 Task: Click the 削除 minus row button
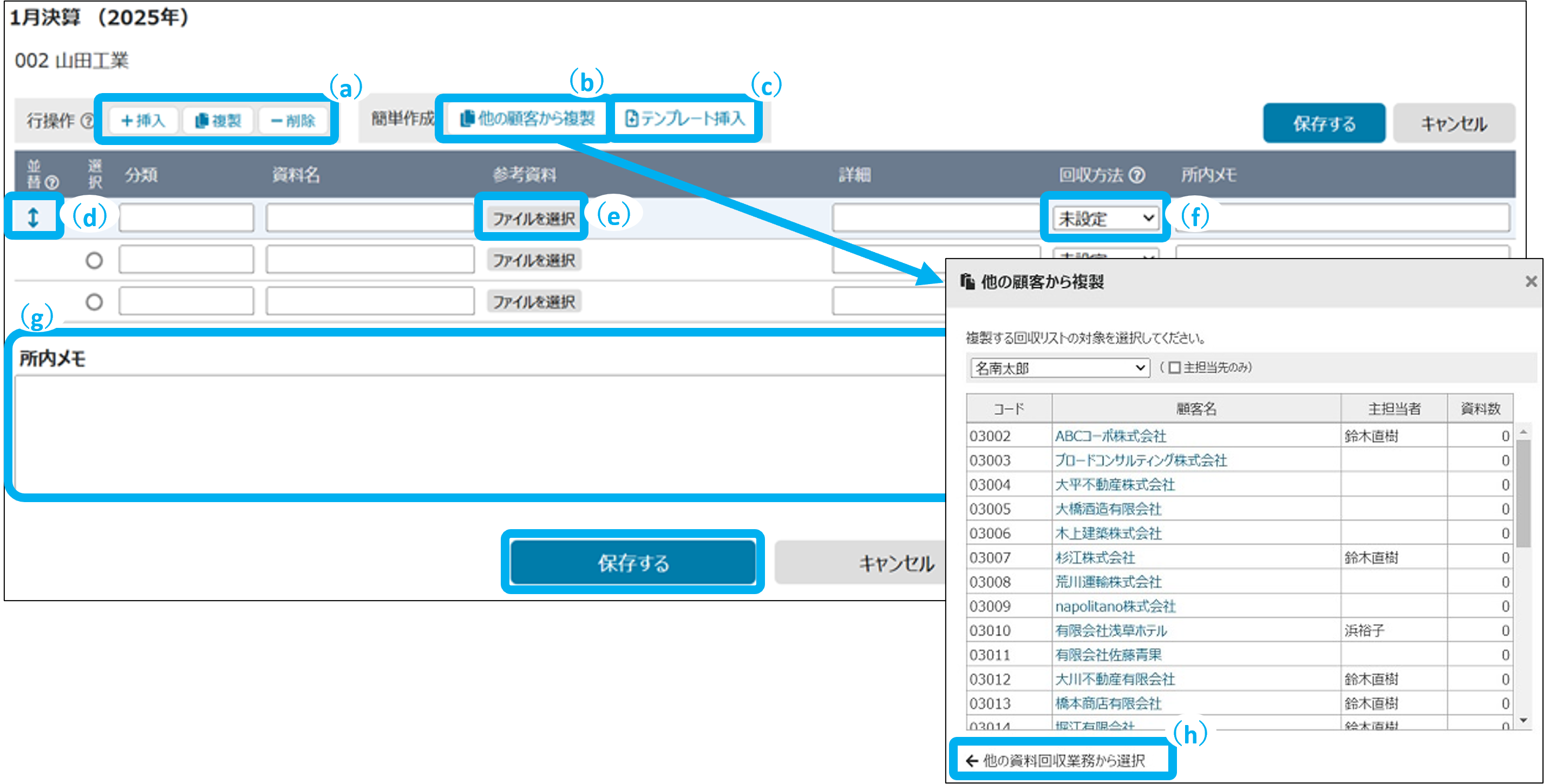293,120
